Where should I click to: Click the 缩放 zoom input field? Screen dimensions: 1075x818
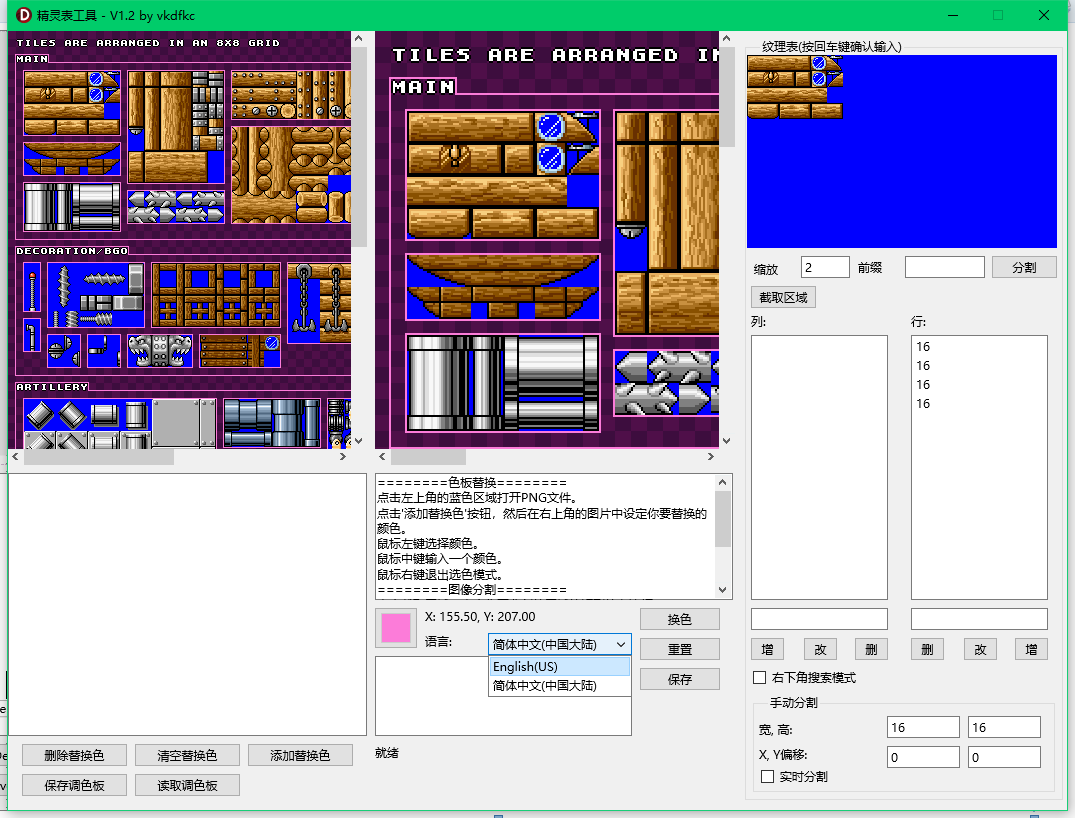(x=825, y=267)
